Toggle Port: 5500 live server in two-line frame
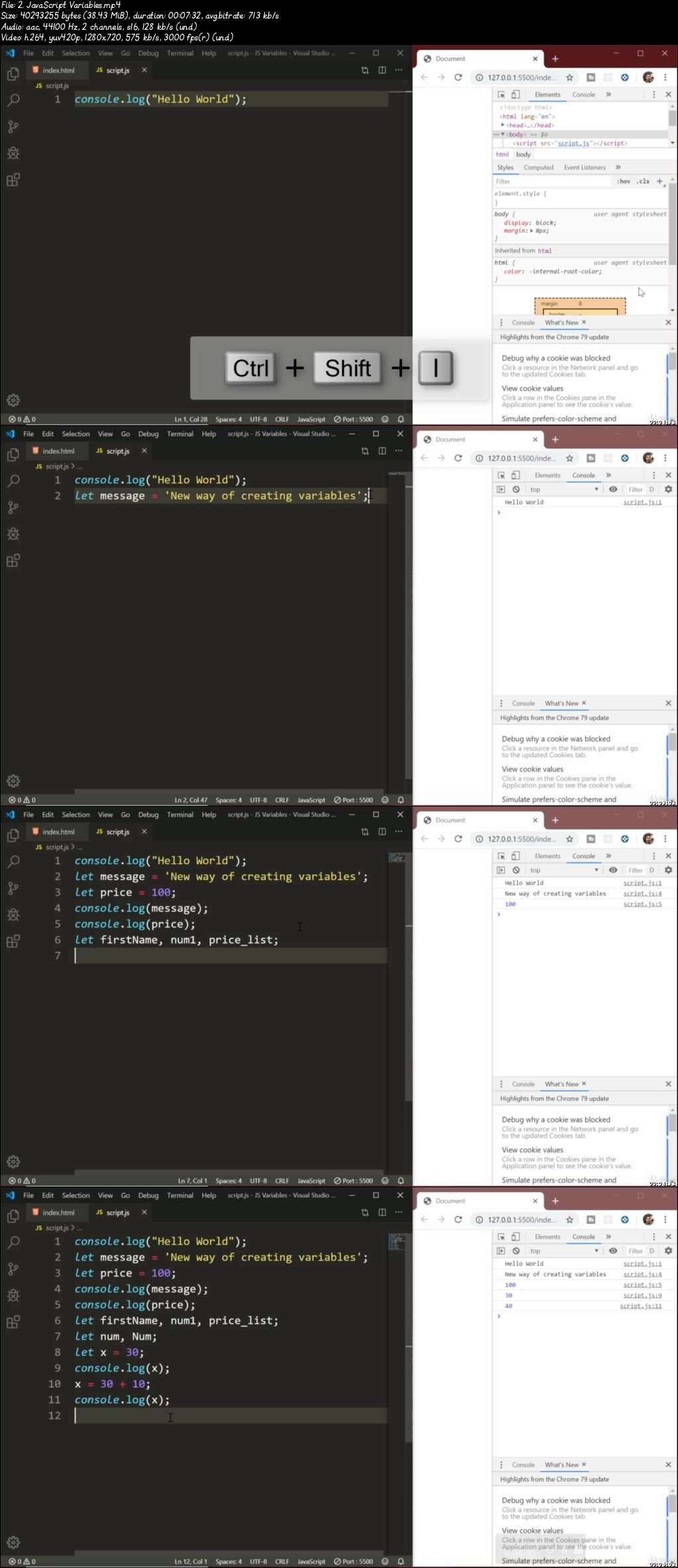 click(354, 800)
